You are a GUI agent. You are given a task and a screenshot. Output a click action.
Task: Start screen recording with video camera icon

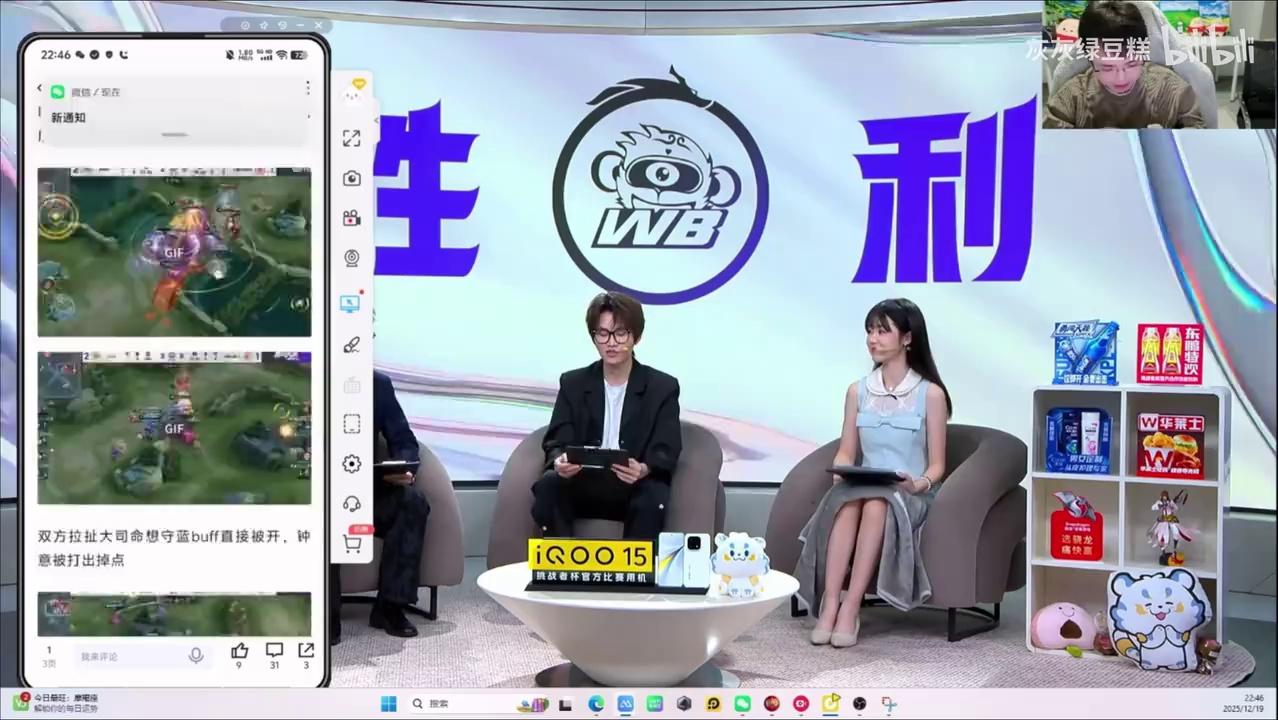coord(351,218)
